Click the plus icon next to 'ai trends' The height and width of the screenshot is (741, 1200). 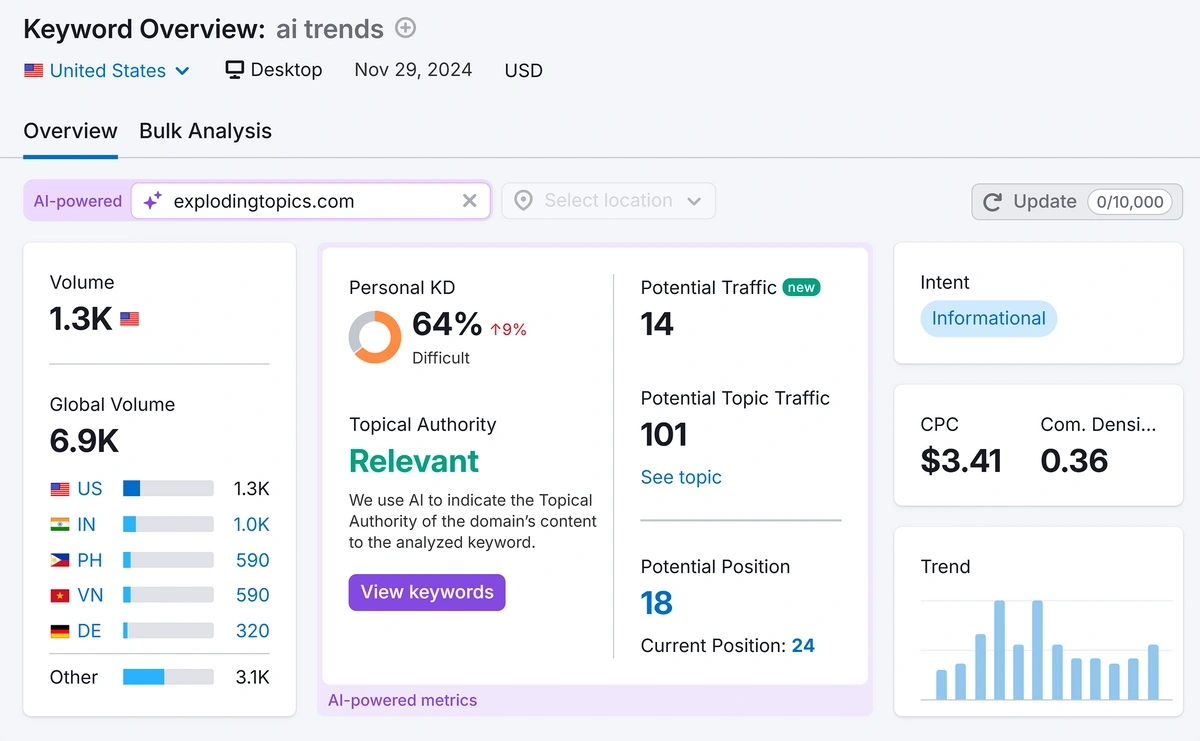405,28
